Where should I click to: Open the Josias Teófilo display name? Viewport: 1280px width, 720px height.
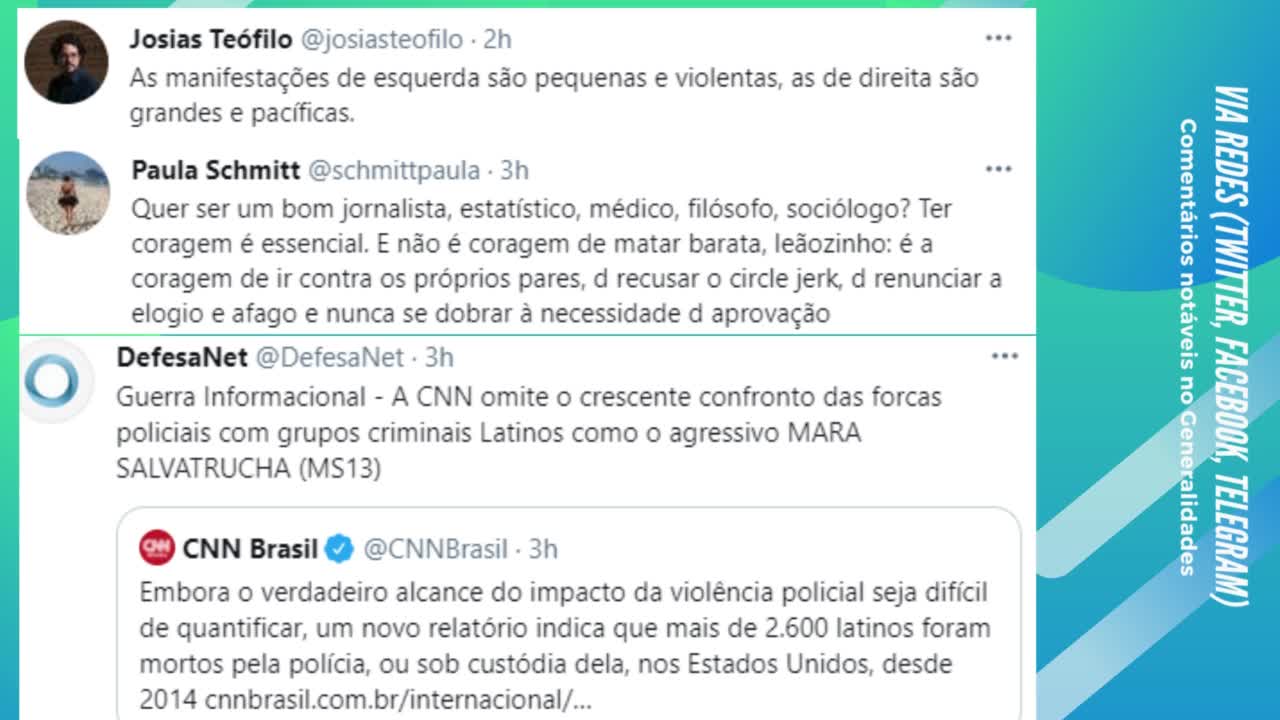210,39
